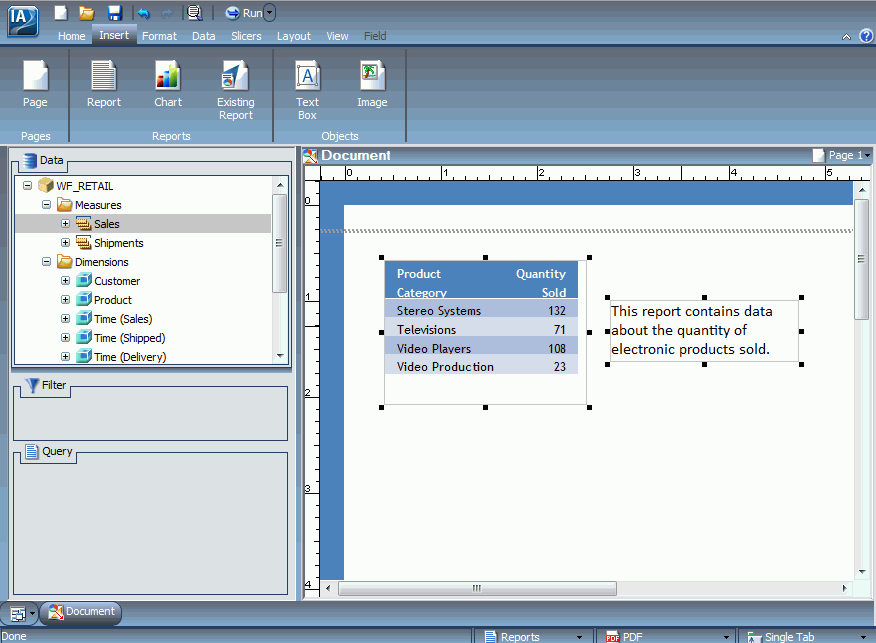This screenshot has height=643, width=876.
Task: Switch to the Format ribbon tab
Action: pos(159,36)
